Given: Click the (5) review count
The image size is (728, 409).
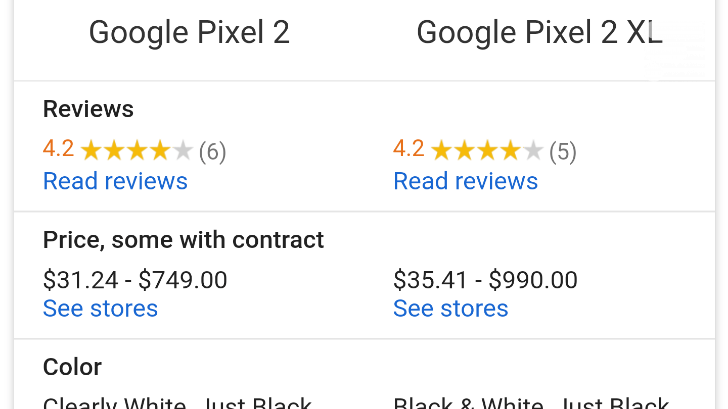Looking at the screenshot, I should (x=563, y=152).
